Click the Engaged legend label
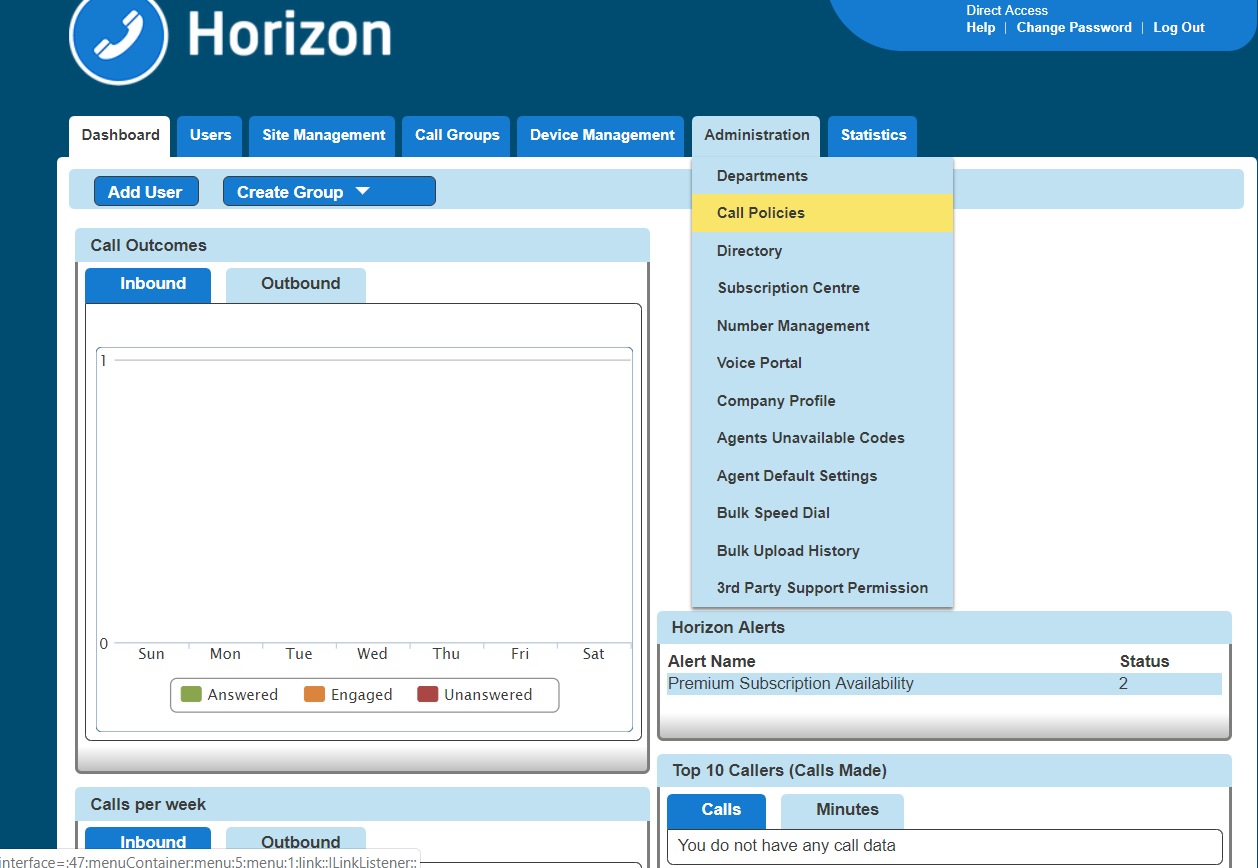The height and width of the screenshot is (868, 1258). click(362, 695)
